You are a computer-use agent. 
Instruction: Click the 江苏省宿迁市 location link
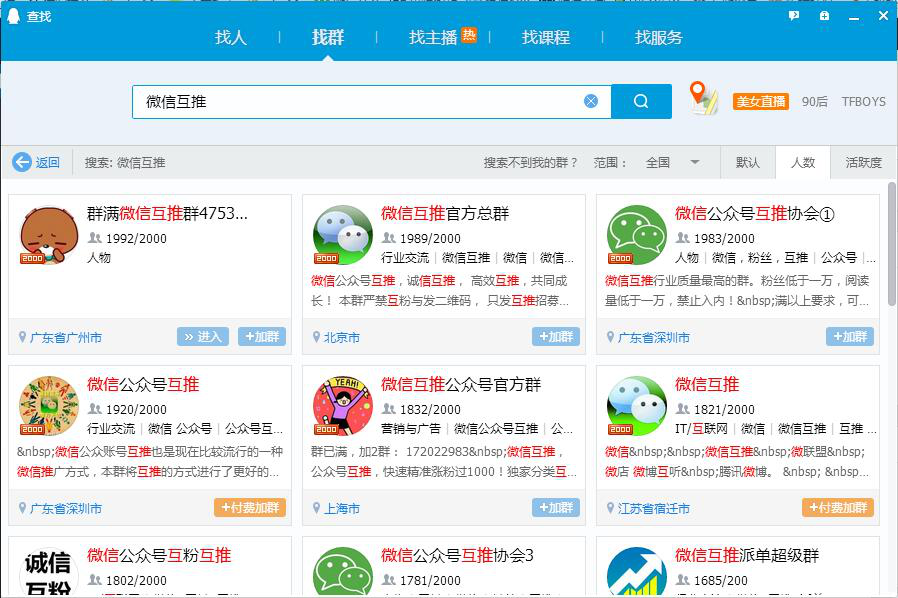(x=653, y=508)
